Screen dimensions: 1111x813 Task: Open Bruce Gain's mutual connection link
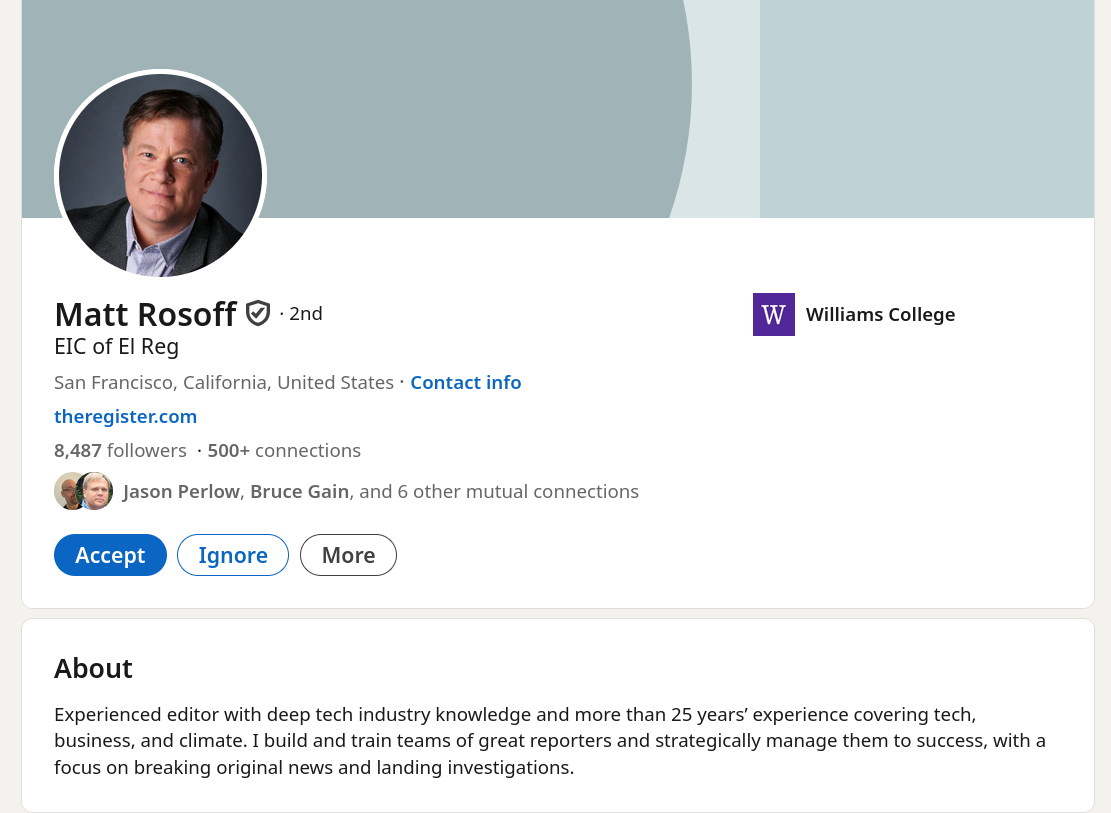[299, 491]
